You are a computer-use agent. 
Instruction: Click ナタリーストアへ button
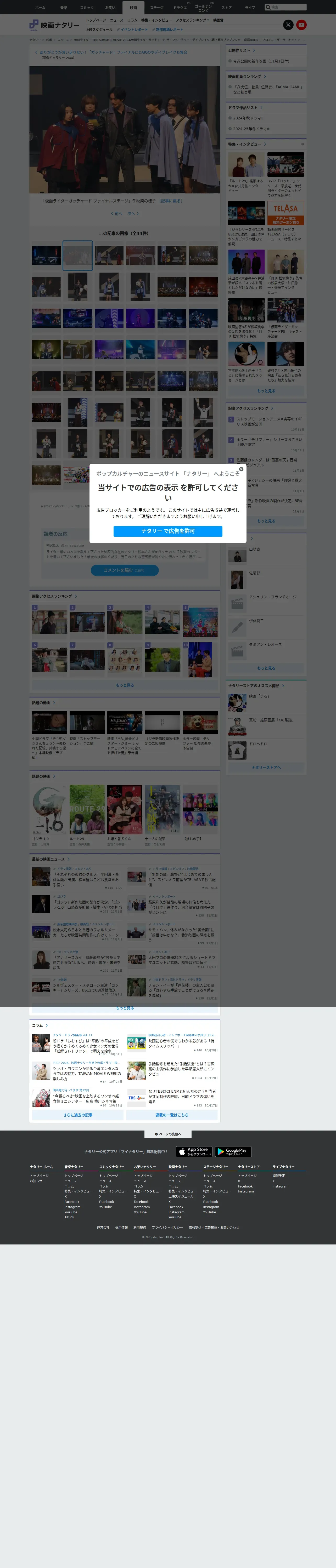pos(266,768)
